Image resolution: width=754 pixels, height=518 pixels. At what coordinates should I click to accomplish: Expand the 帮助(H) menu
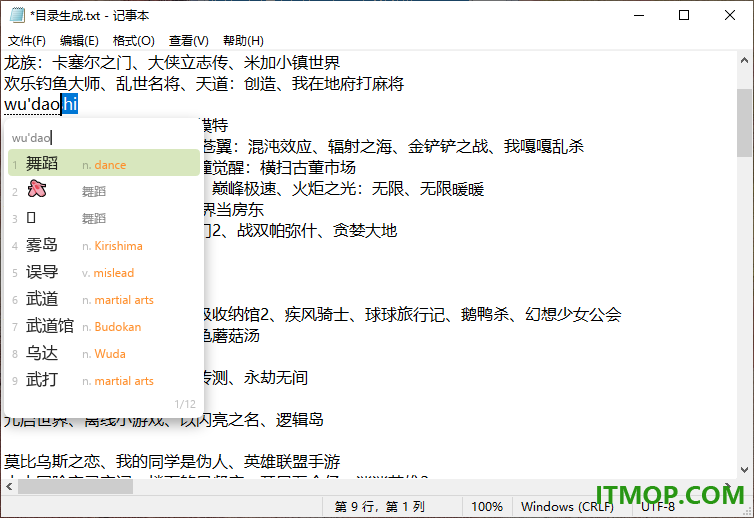[243, 40]
